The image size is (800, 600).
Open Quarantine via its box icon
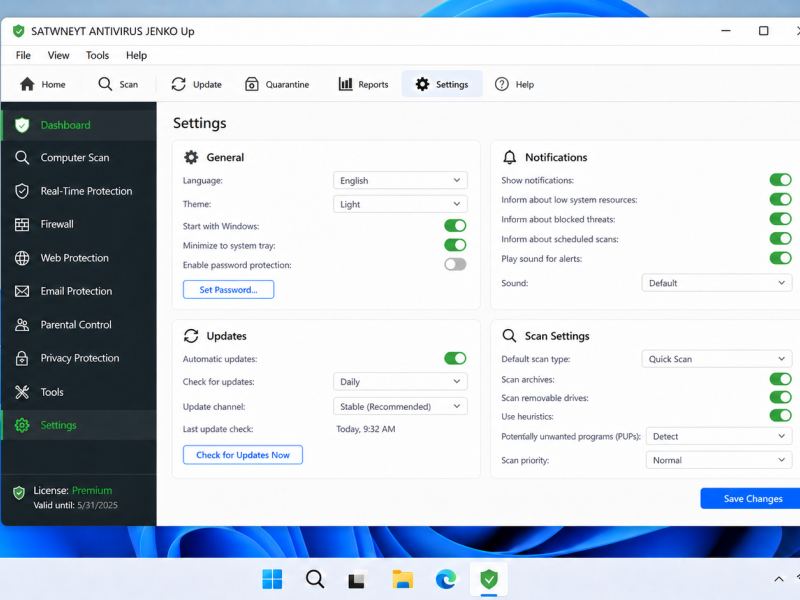pos(252,84)
